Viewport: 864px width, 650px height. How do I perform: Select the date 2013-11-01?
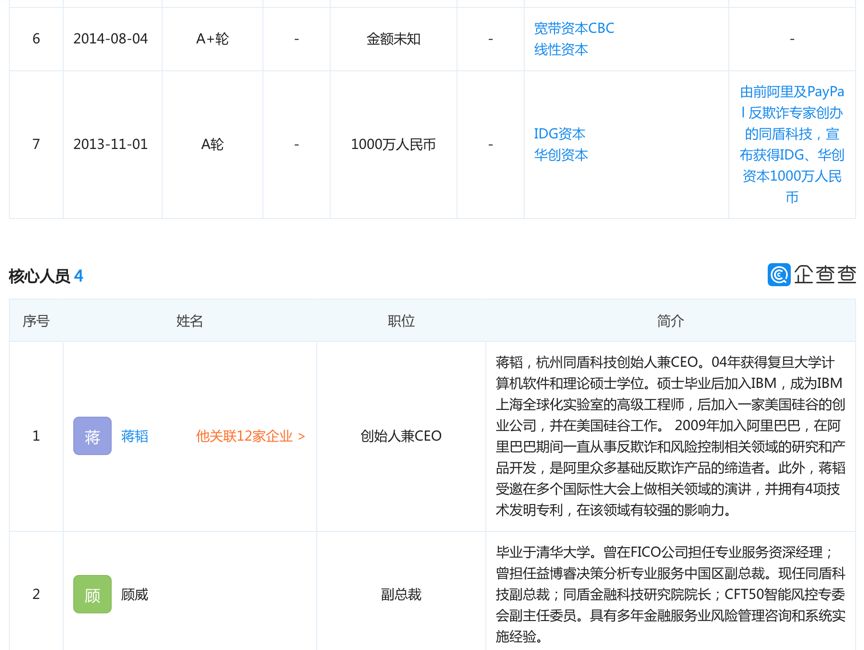tap(110, 144)
